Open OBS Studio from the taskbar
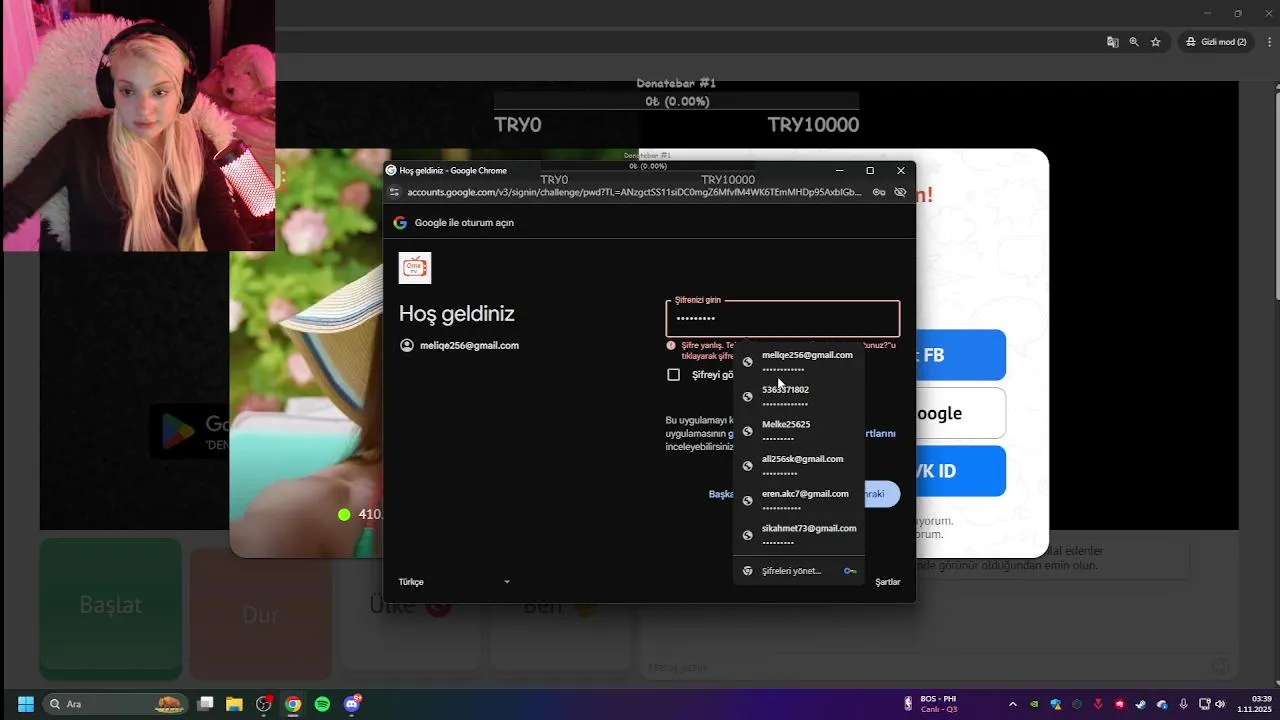This screenshot has width=1280, height=720. [x=264, y=704]
